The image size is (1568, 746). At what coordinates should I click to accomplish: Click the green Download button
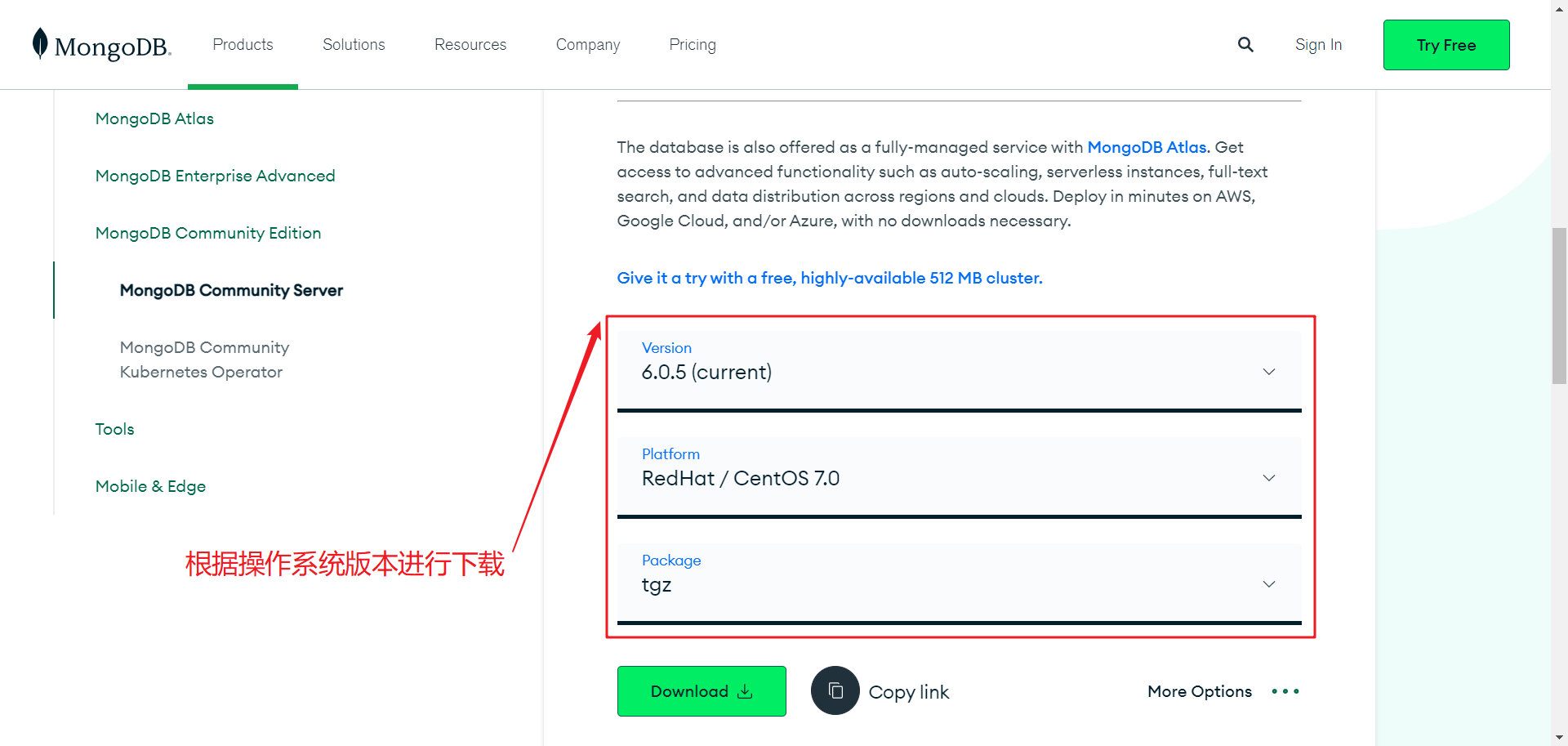pos(702,691)
